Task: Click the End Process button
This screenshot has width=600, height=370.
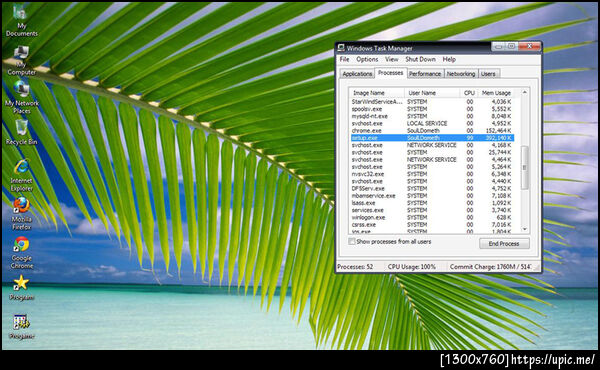Action: click(504, 243)
